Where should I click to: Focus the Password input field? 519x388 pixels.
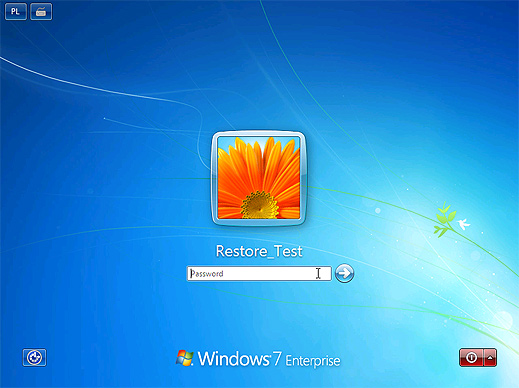click(259, 274)
